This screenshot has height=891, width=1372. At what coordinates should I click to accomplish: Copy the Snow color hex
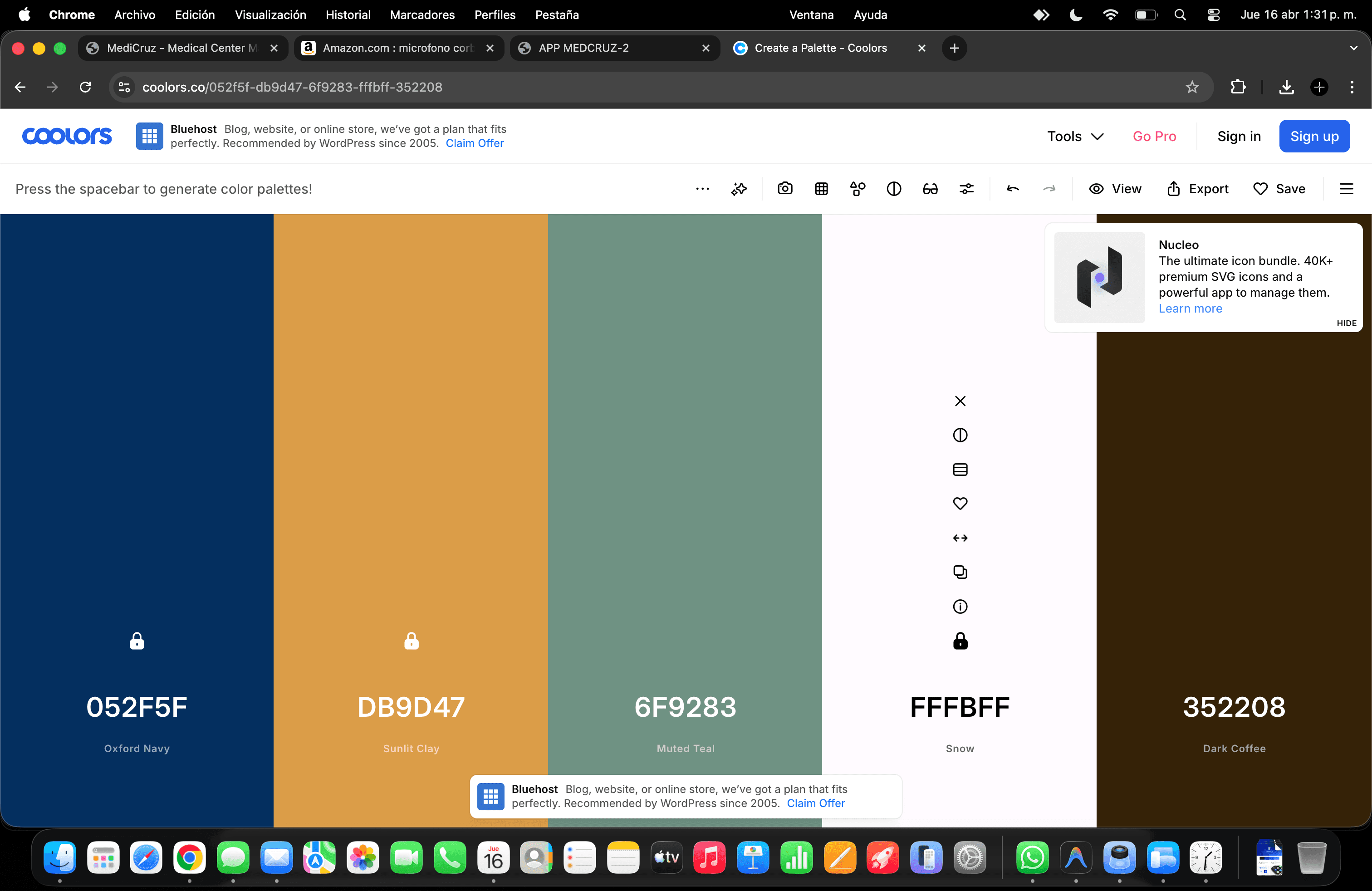pos(960,572)
